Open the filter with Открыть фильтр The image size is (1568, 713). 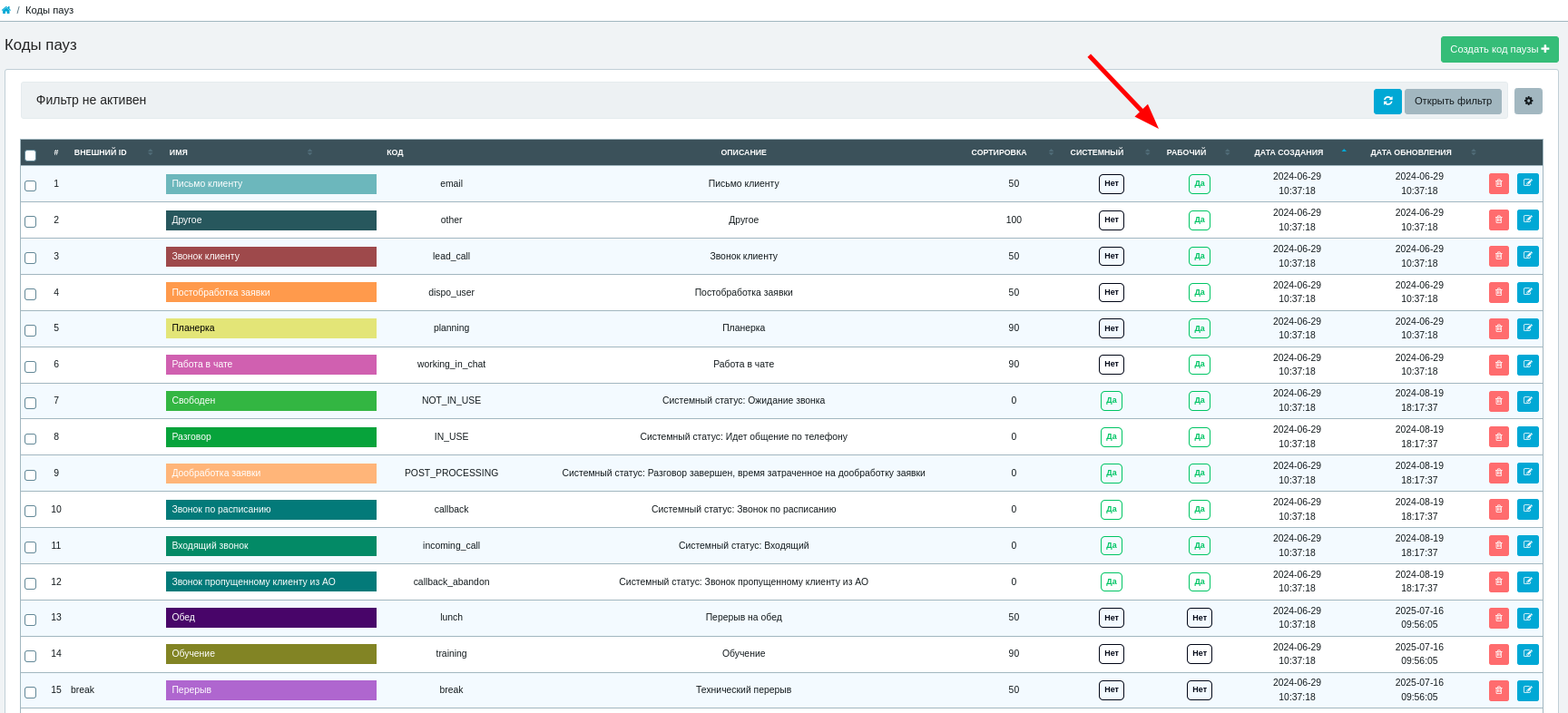tap(1453, 102)
